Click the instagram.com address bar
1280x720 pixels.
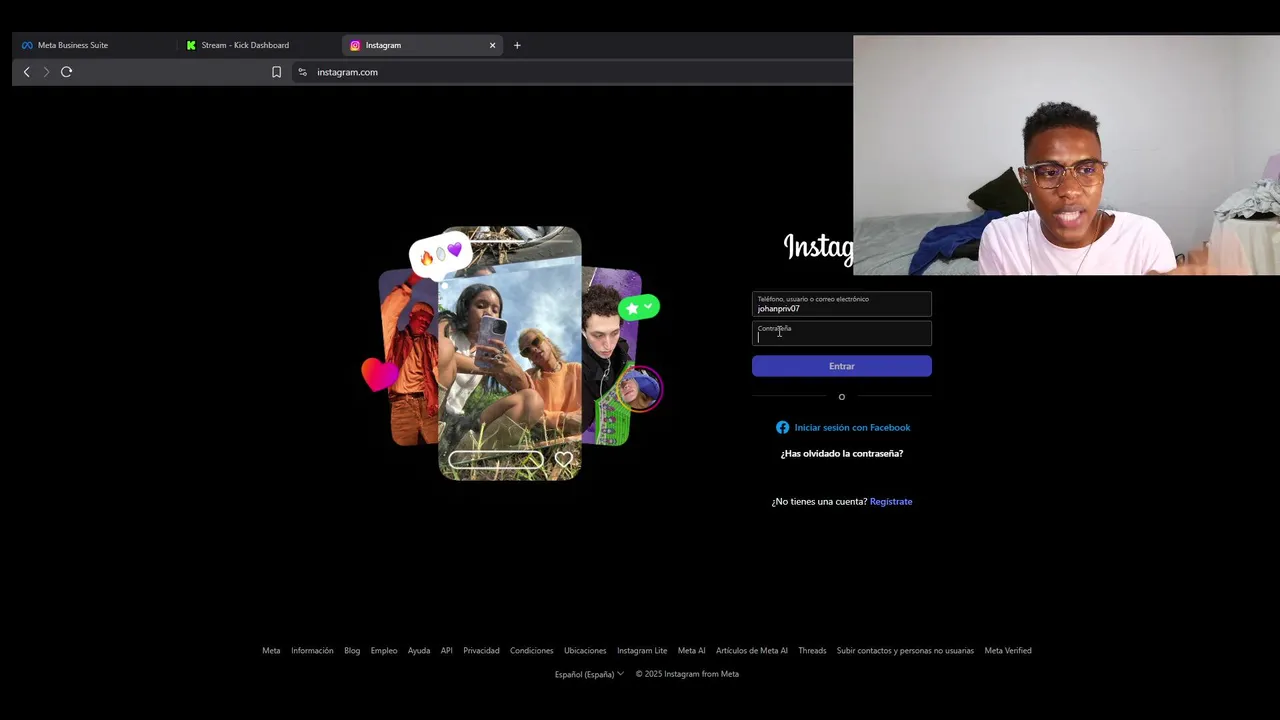(x=347, y=72)
